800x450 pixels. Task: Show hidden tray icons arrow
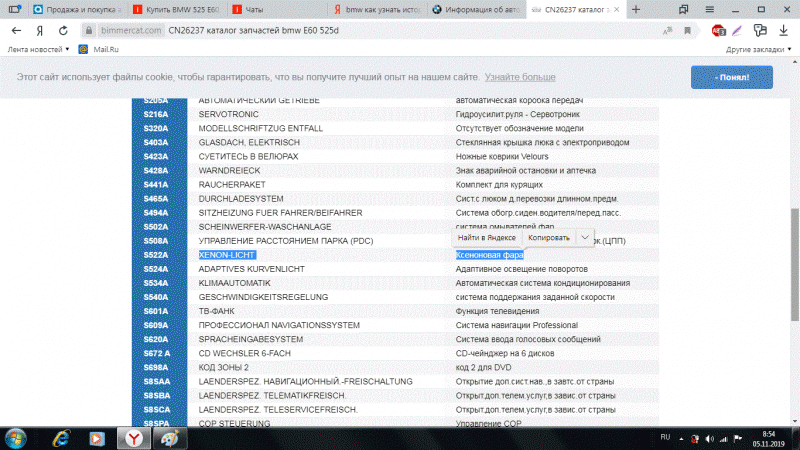[681, 439]
